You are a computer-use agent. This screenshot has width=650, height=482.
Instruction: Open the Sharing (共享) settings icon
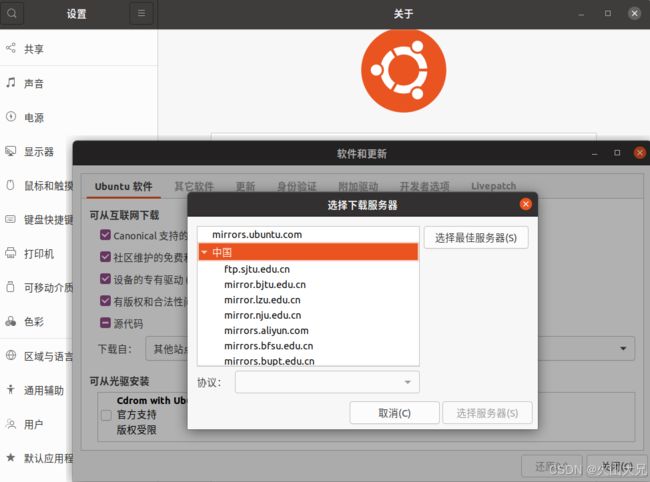11,48
